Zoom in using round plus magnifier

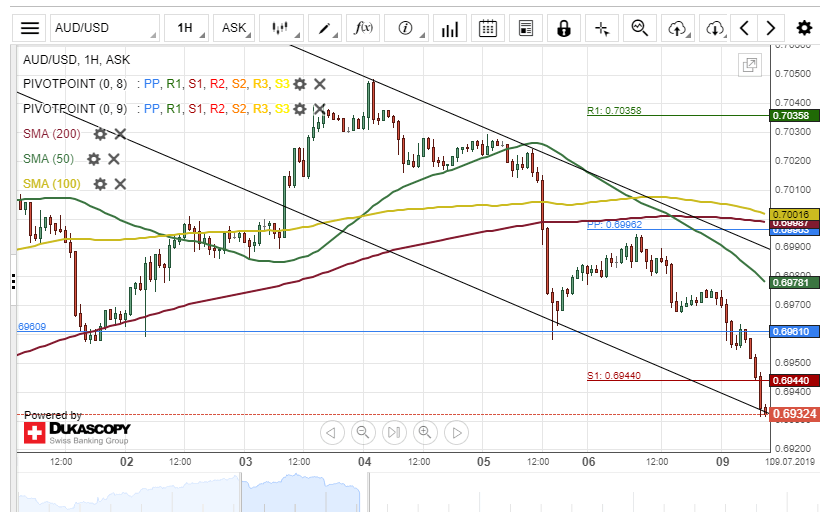425,433
